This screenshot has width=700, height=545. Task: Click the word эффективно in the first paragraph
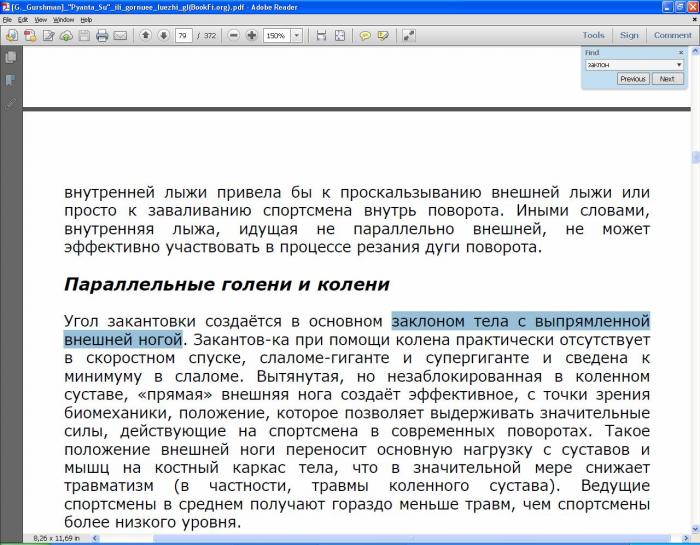(112, 247)
